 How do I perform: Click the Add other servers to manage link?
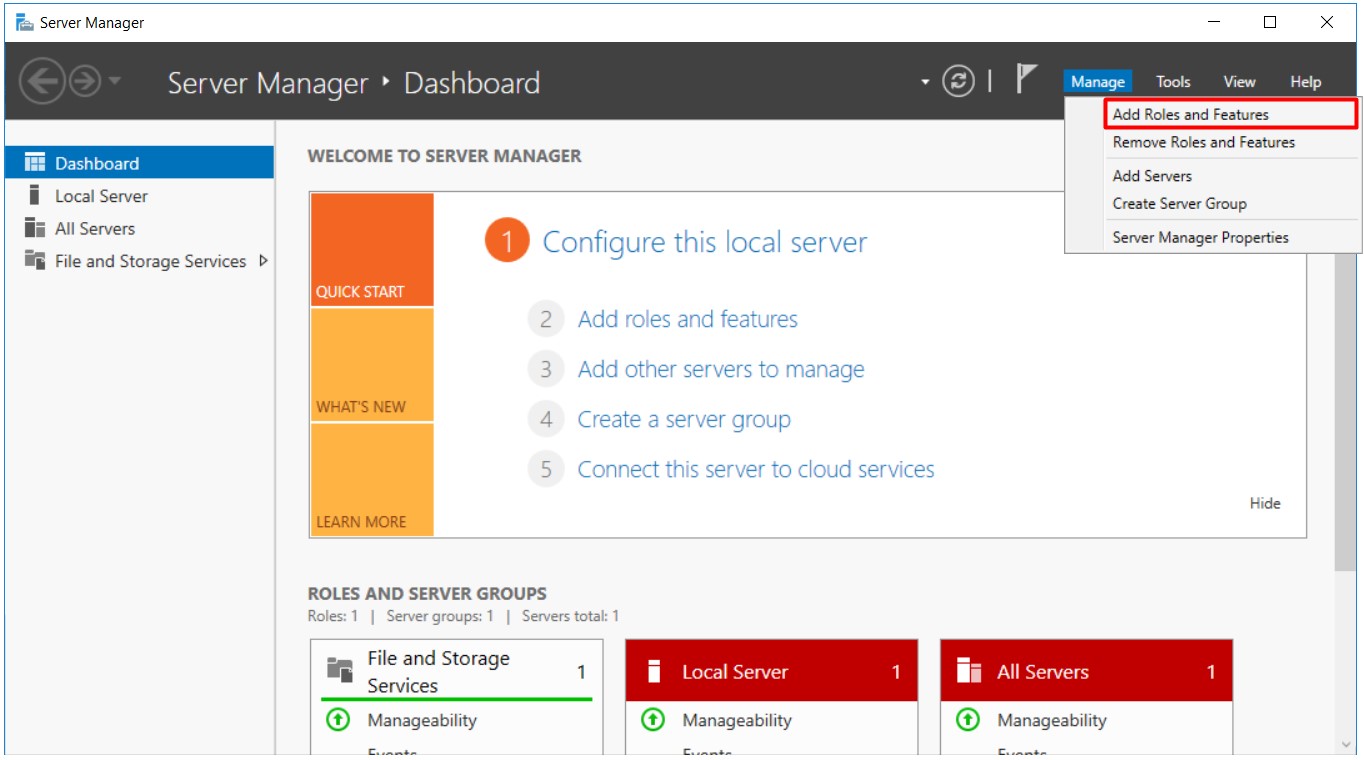(721, 369)
